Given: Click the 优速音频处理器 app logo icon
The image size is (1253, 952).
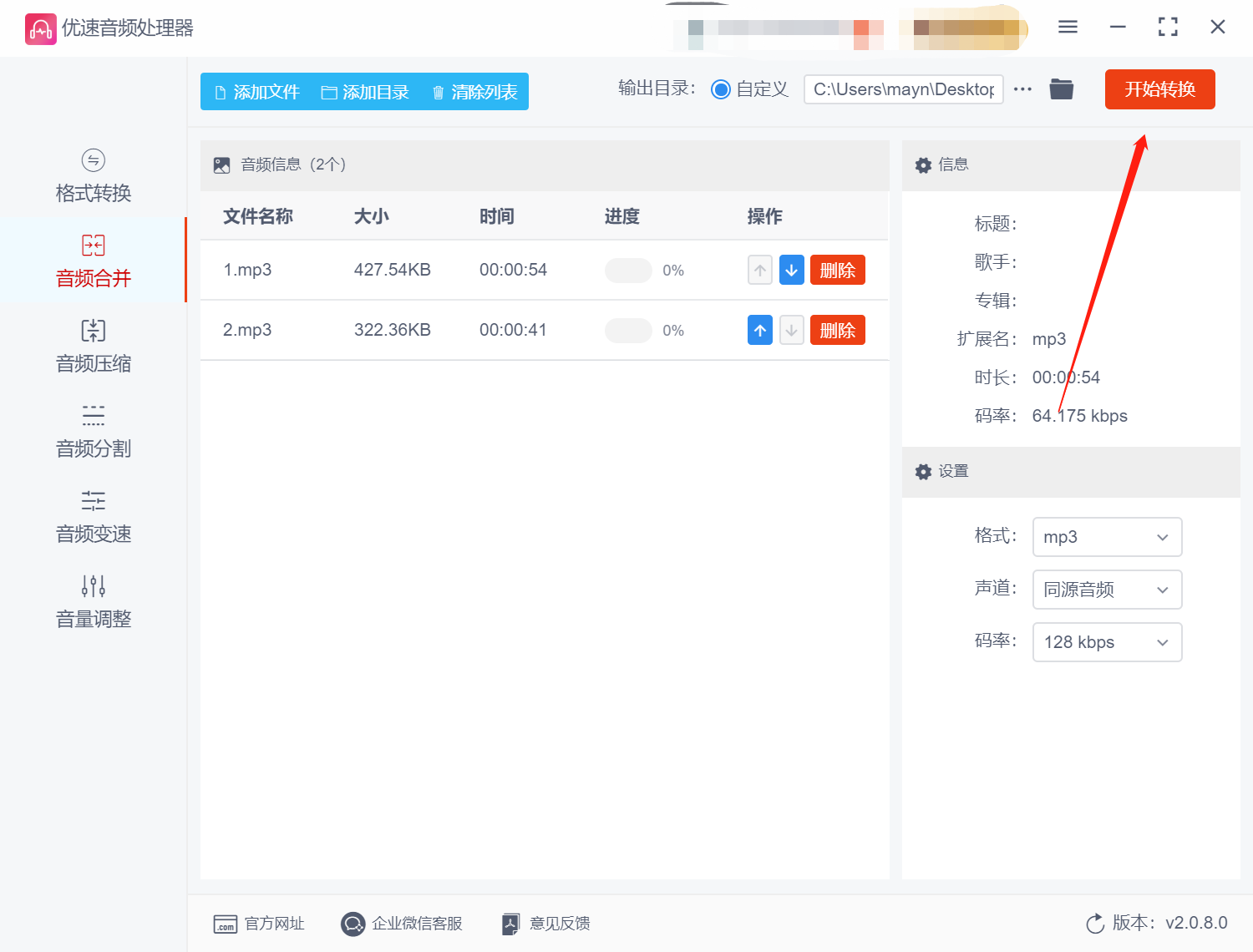Looking at the screenshot, I should (x=40, y=28).
